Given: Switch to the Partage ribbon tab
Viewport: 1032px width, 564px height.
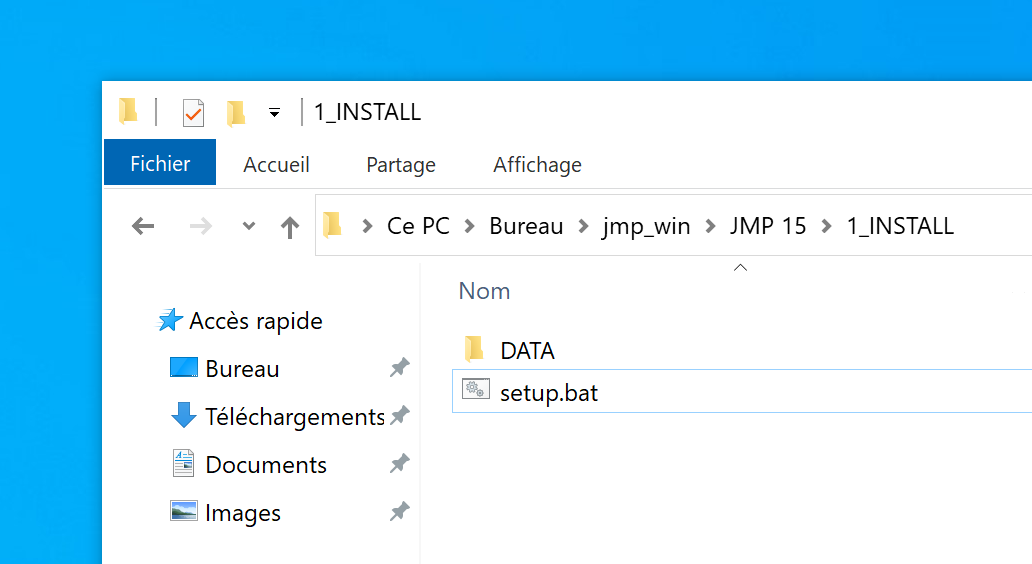Looking at the screenshot, I should pyautogui.click(x=401, y=165).
